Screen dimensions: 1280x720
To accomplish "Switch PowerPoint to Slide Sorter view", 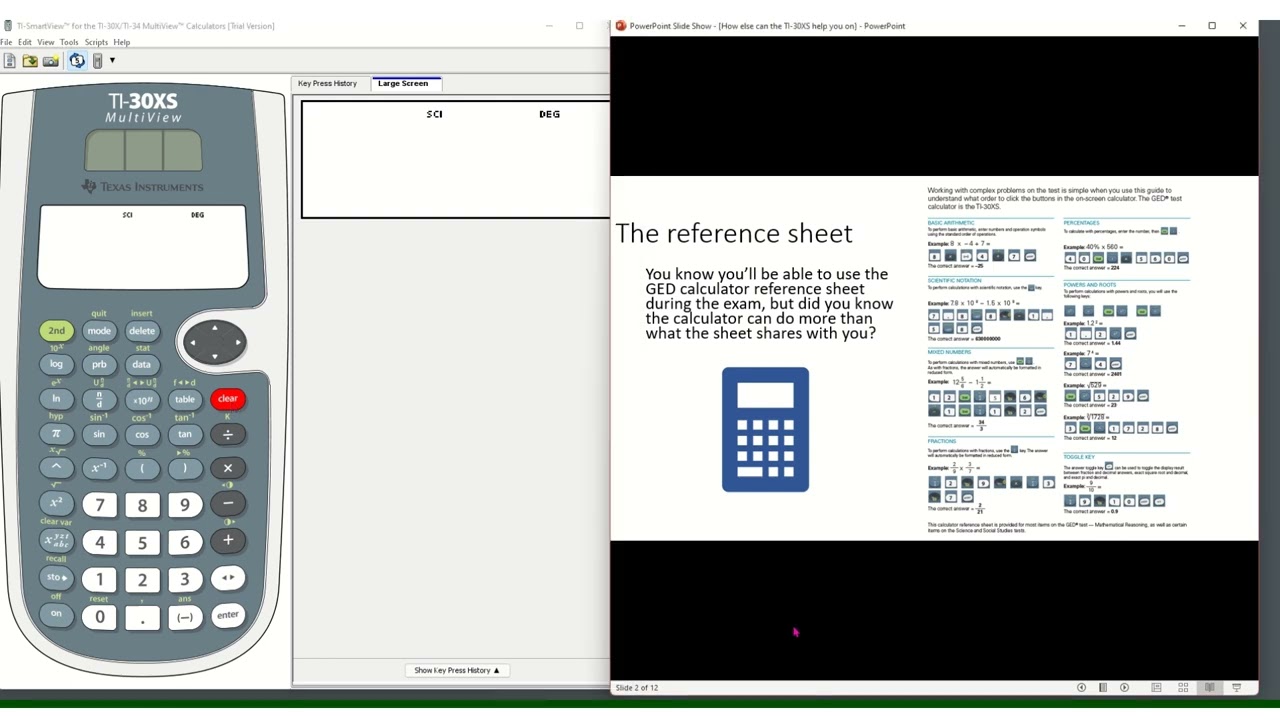I will [1183, 688].
